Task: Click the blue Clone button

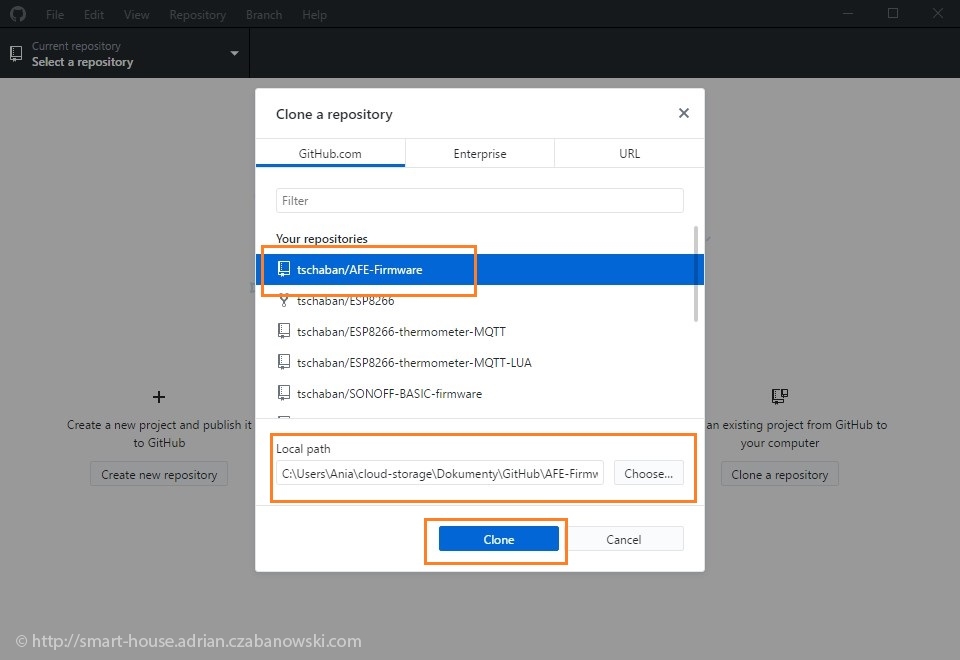Action: tap(499, 539)
